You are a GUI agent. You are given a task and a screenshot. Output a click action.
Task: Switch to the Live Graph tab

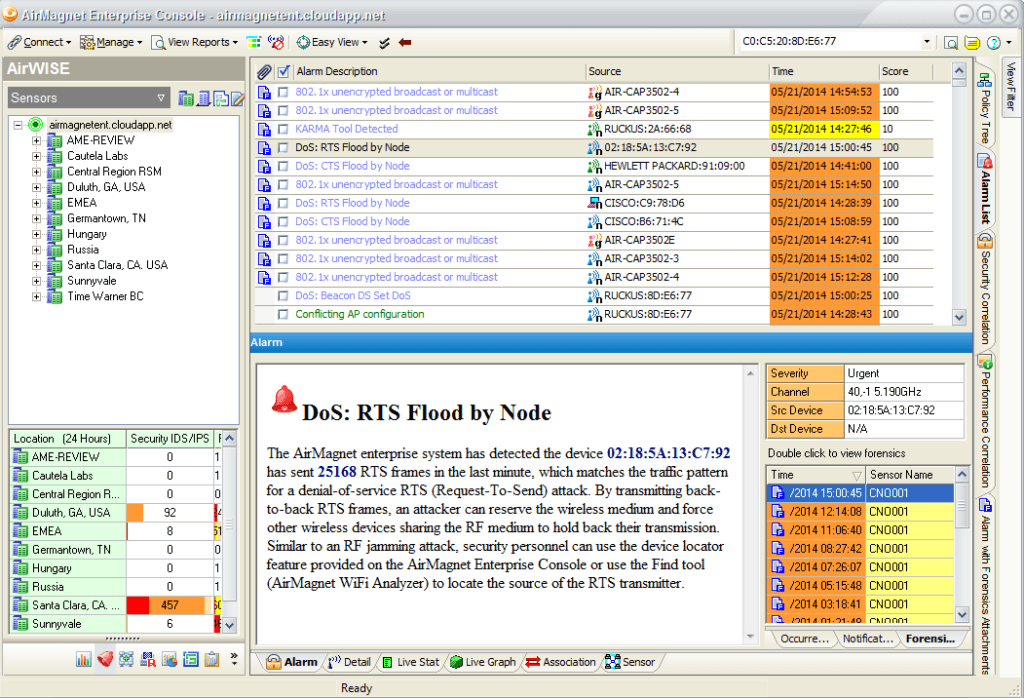coord(483,662)
